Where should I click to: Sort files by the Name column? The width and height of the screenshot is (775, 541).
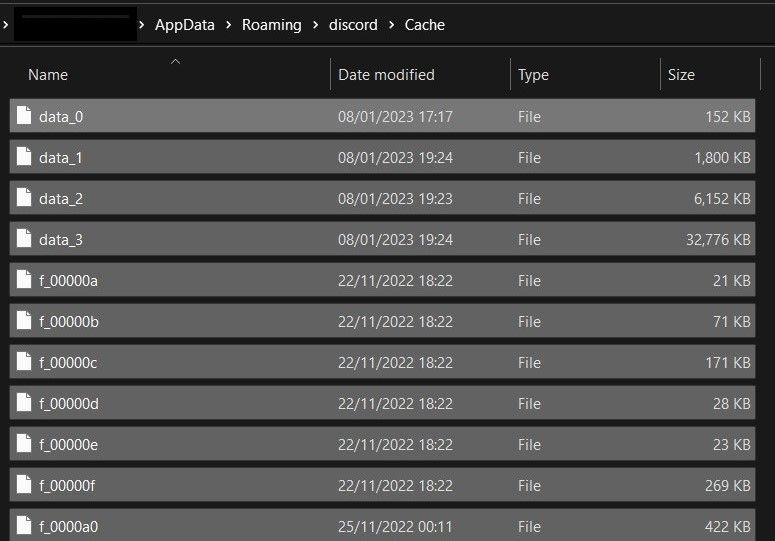(x=48, y=75)
